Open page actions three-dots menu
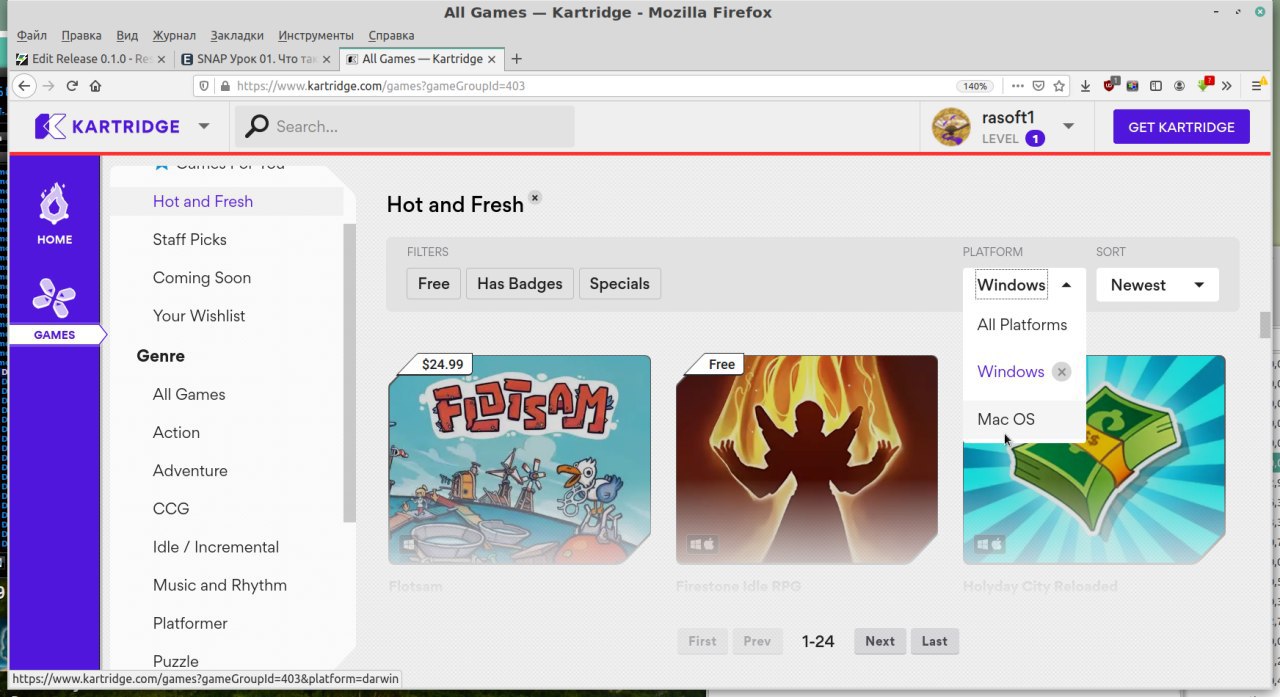 pyautogui.click(x=1018, y=86)
